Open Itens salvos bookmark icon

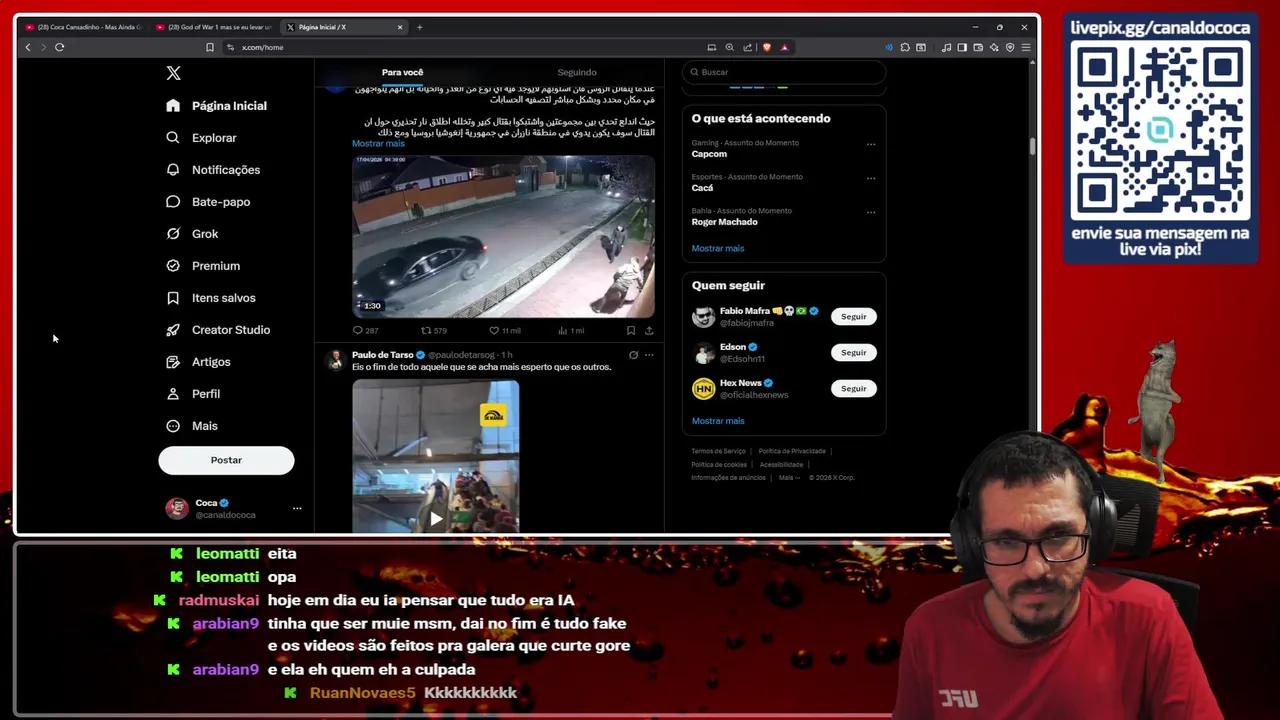tap(173, 298)
